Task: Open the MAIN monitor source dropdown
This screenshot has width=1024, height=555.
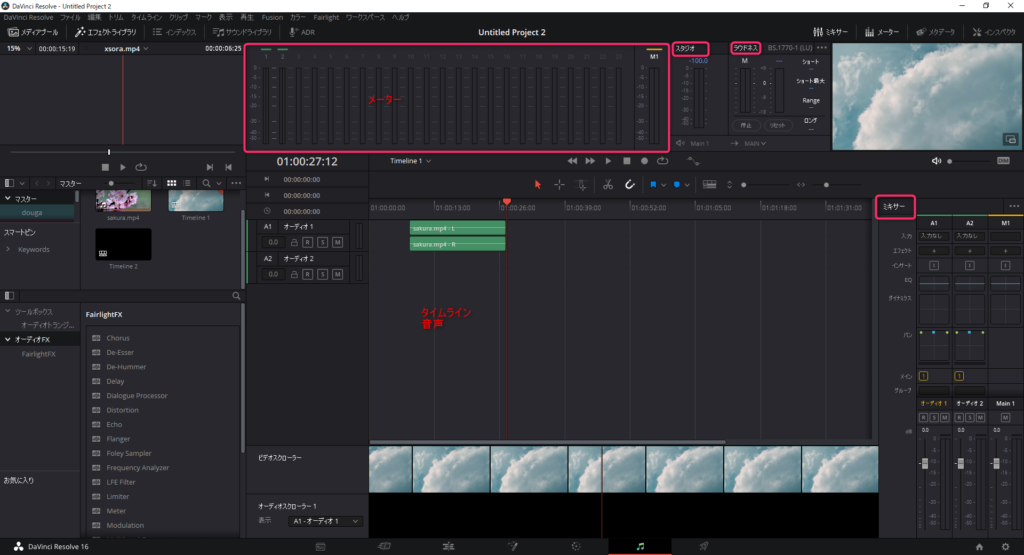Action: pos(754,143)
